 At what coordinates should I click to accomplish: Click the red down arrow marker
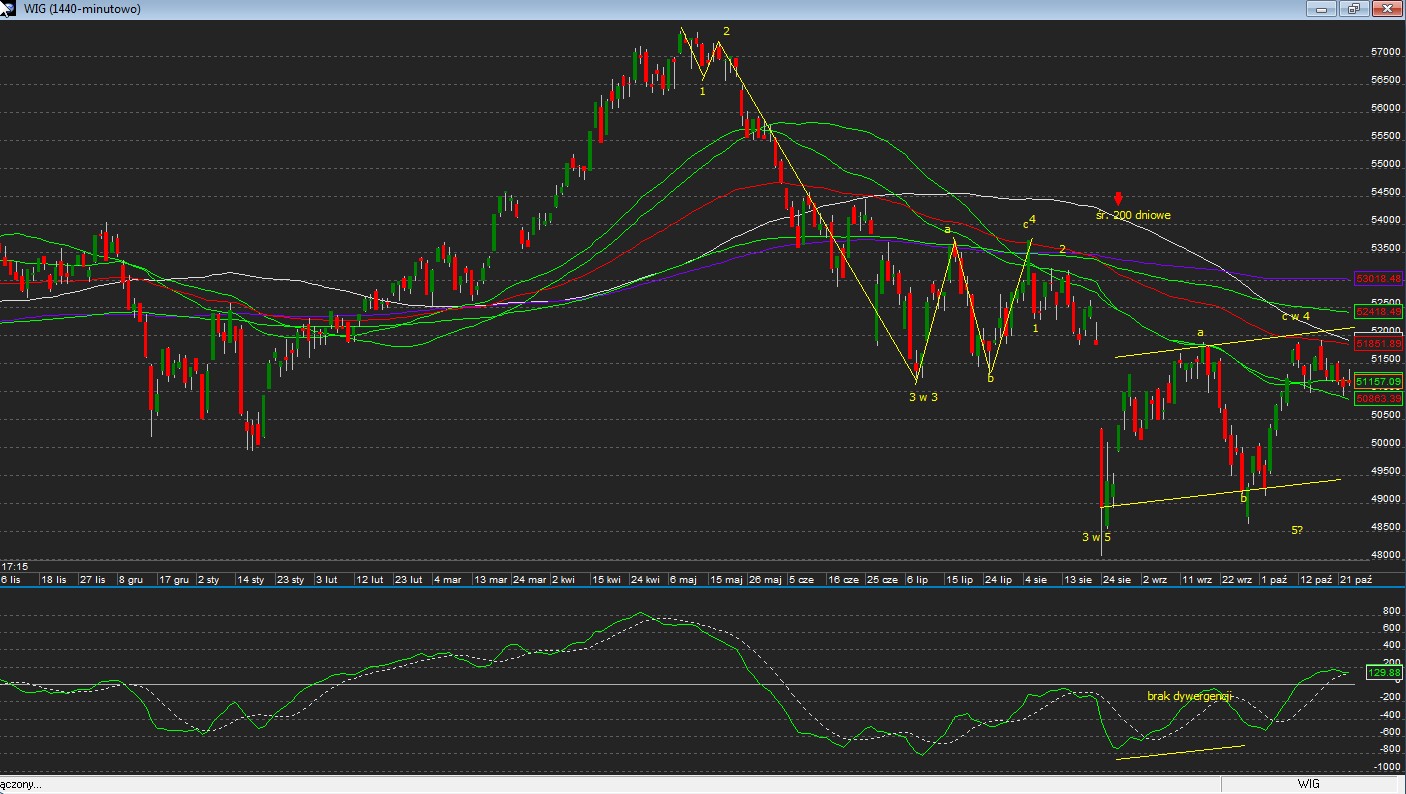[1118, 199]
